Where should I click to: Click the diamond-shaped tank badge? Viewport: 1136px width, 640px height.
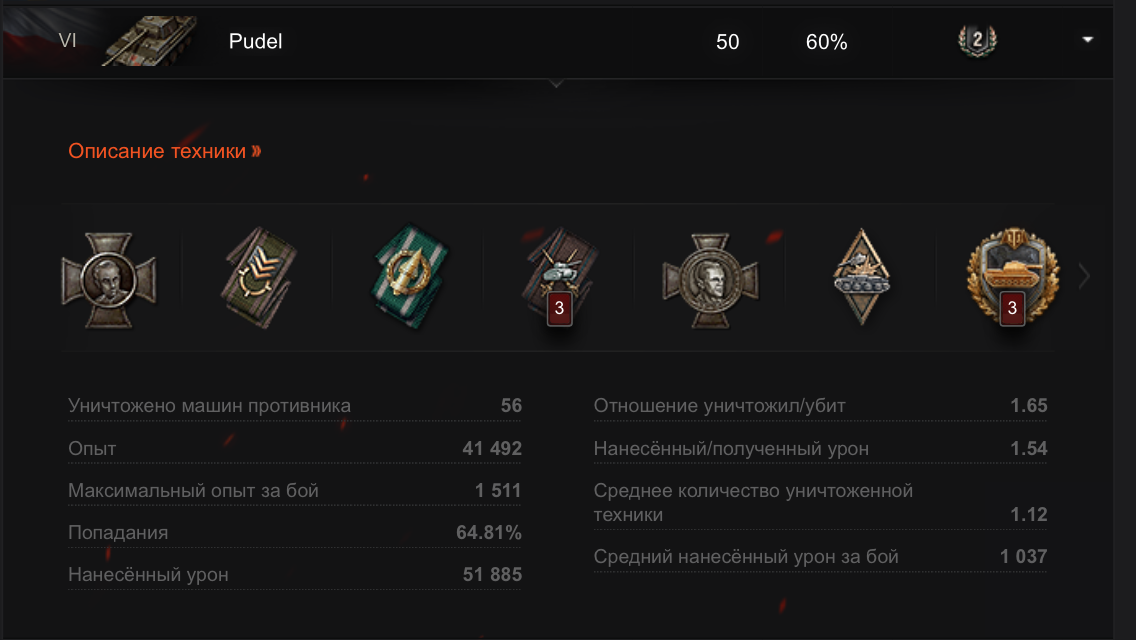(x=861, y=276)
